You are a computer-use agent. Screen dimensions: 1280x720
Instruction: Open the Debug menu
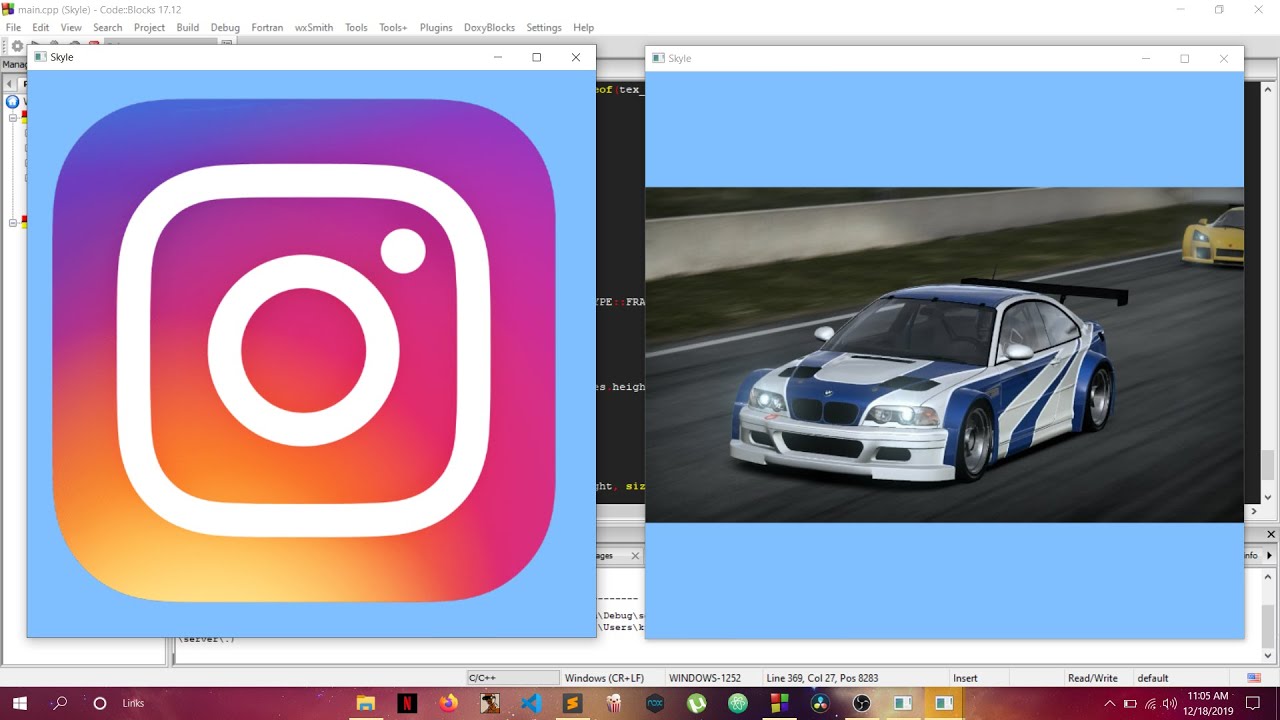pos(225,27)
